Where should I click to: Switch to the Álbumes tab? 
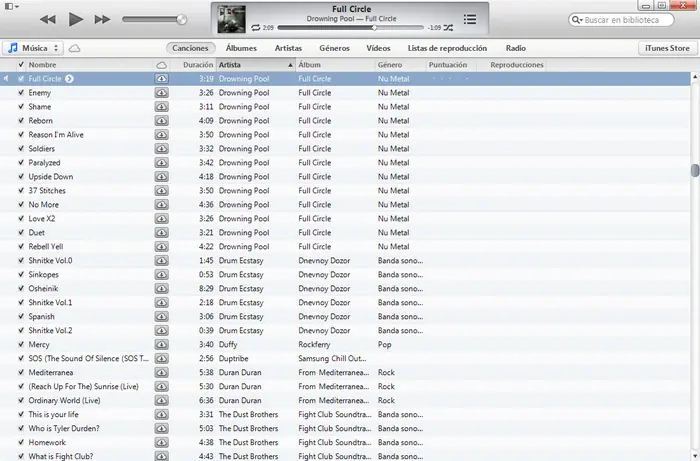click(241, 48)
